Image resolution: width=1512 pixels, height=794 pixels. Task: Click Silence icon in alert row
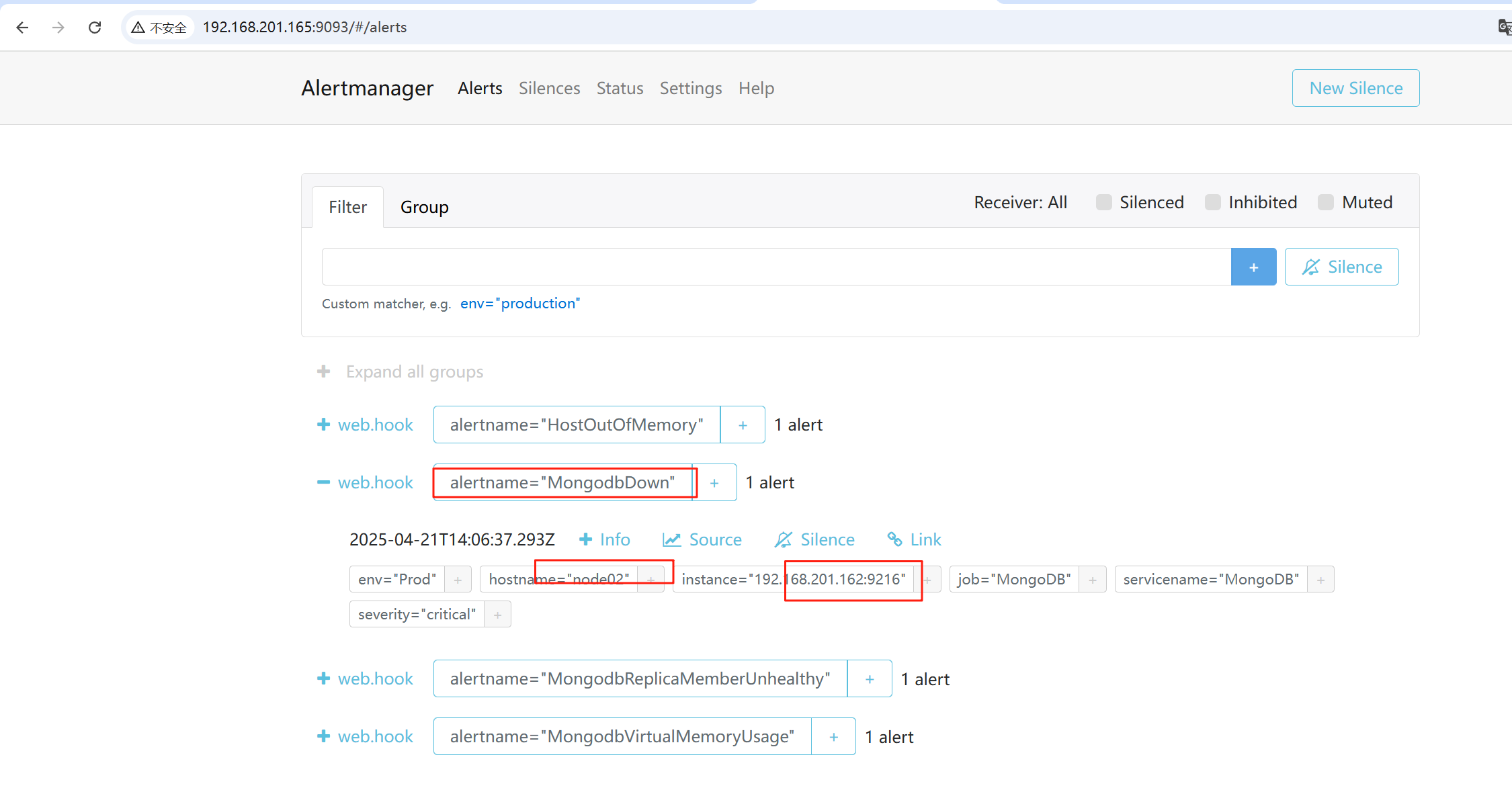click(x=783, y=539)
